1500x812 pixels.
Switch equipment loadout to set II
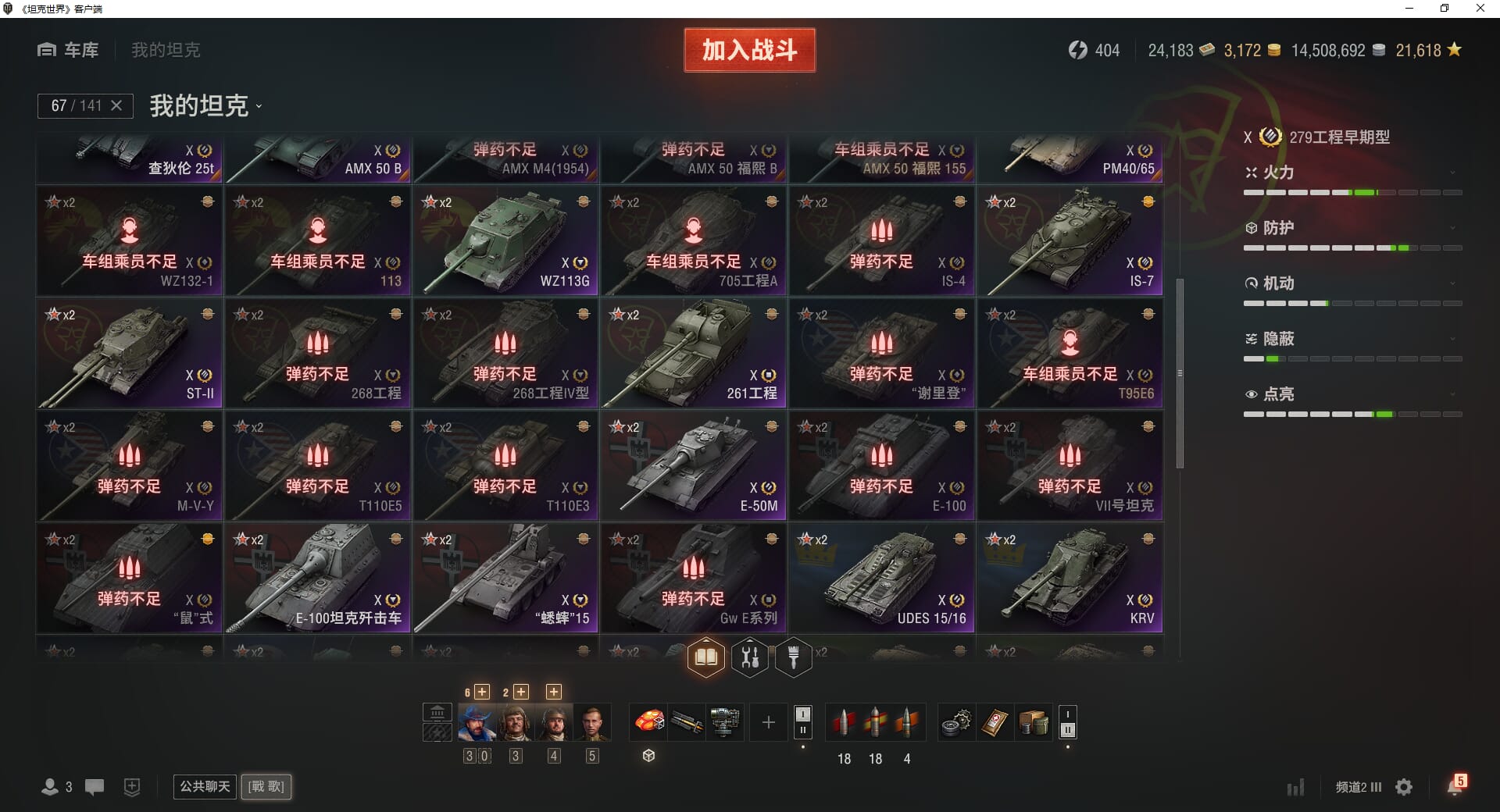pyautogui.click(x=803, y=731)
